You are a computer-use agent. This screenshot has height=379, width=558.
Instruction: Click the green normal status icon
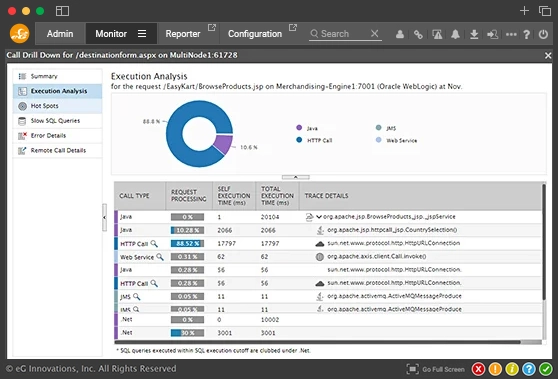(546, 369)
